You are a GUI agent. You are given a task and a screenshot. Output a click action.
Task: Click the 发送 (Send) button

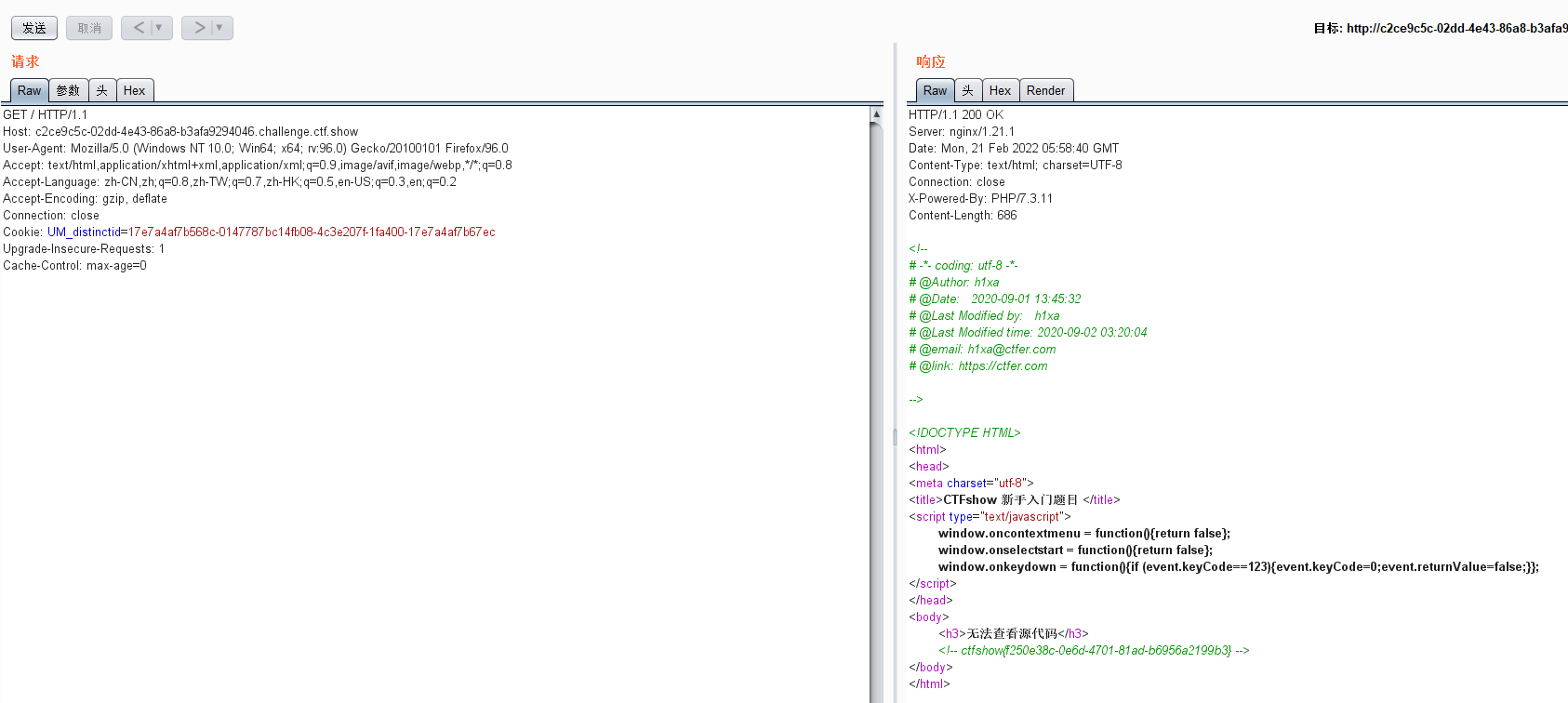tap(34, 28)
